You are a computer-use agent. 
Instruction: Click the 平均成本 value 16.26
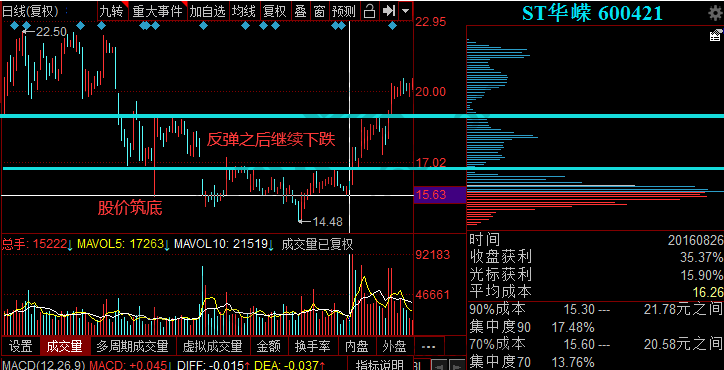point(708,292)
